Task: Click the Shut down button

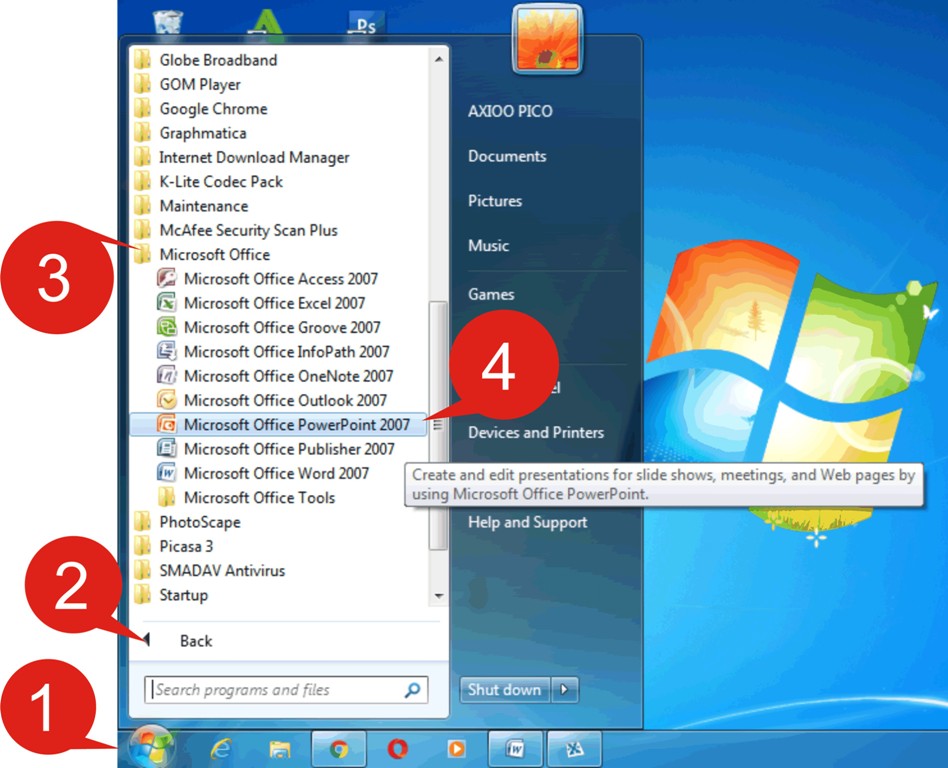Action: tap(504, 689)
